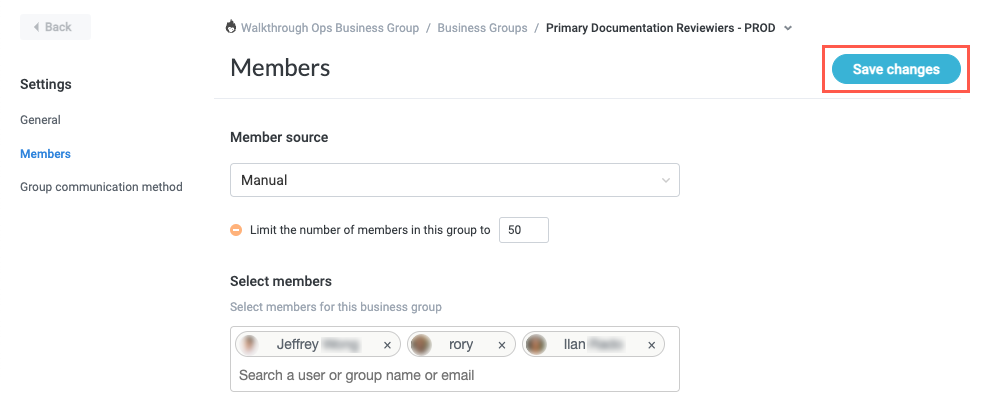This screenshot has width=984, height=402.
Task: Click the Save changes button
Action: pos(896,69)
